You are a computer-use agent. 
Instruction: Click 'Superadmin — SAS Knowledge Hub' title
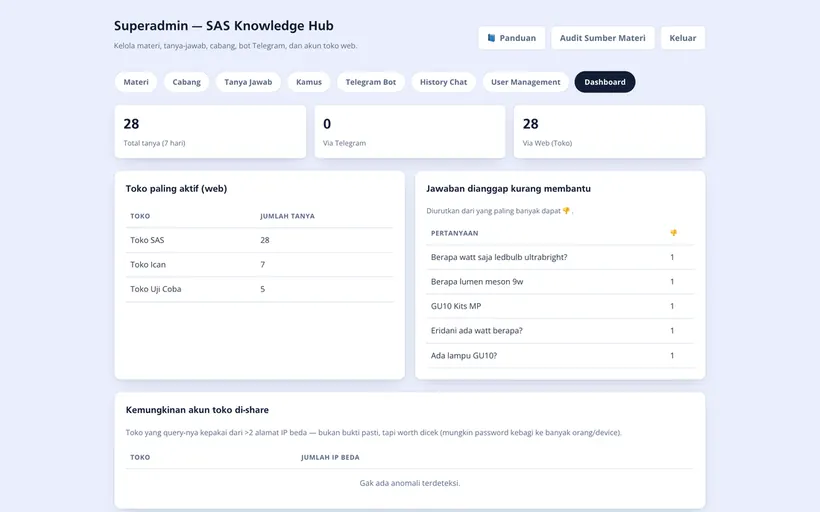point(224,26)
